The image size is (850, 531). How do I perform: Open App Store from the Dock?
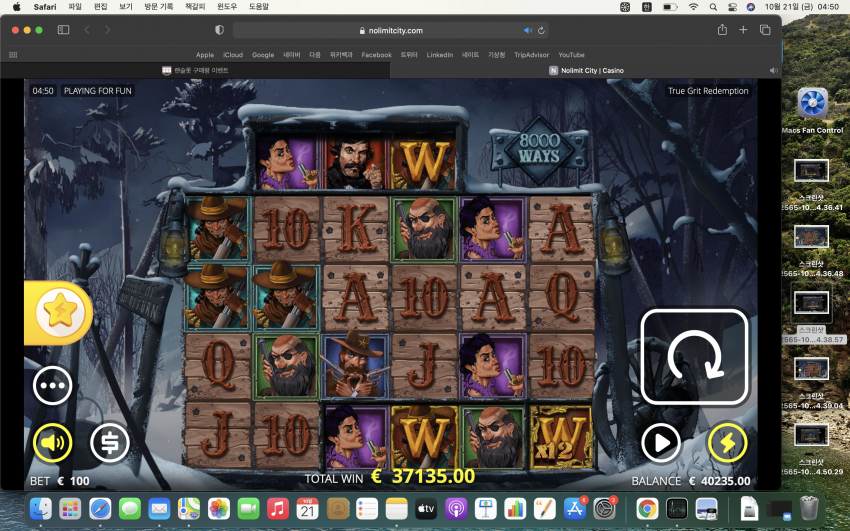click(574, 509)
